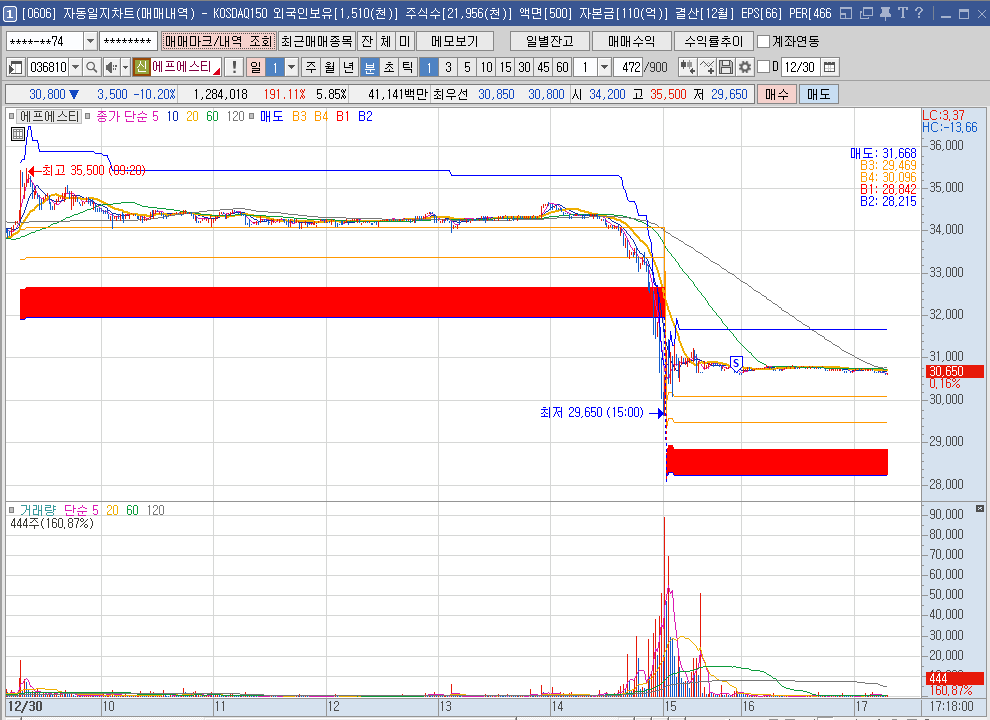
Task: Click the exclamation mark info icon
Action: pyautogui.click(x=234, y=67)
